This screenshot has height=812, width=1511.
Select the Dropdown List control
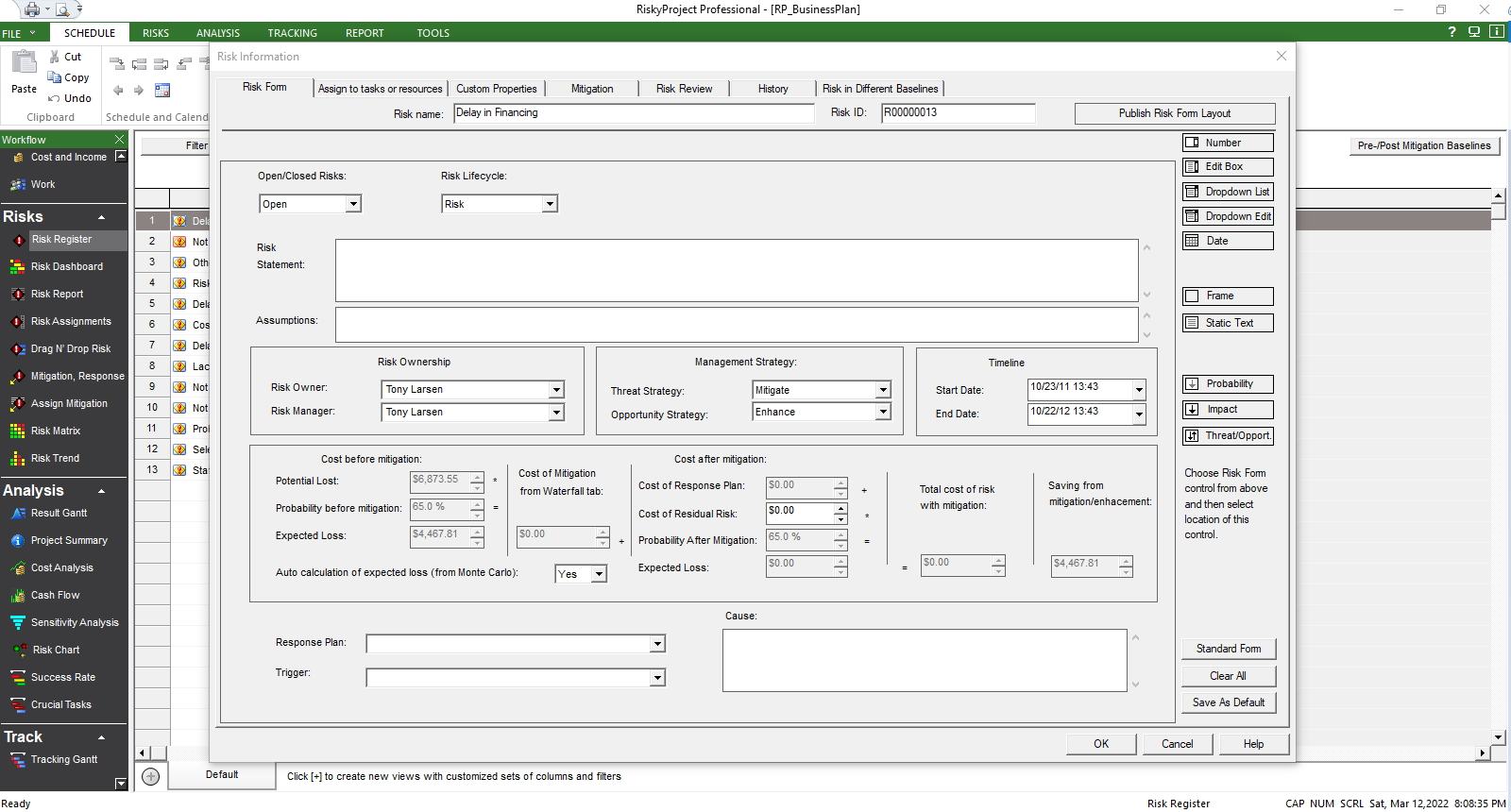pos(1228,192)
